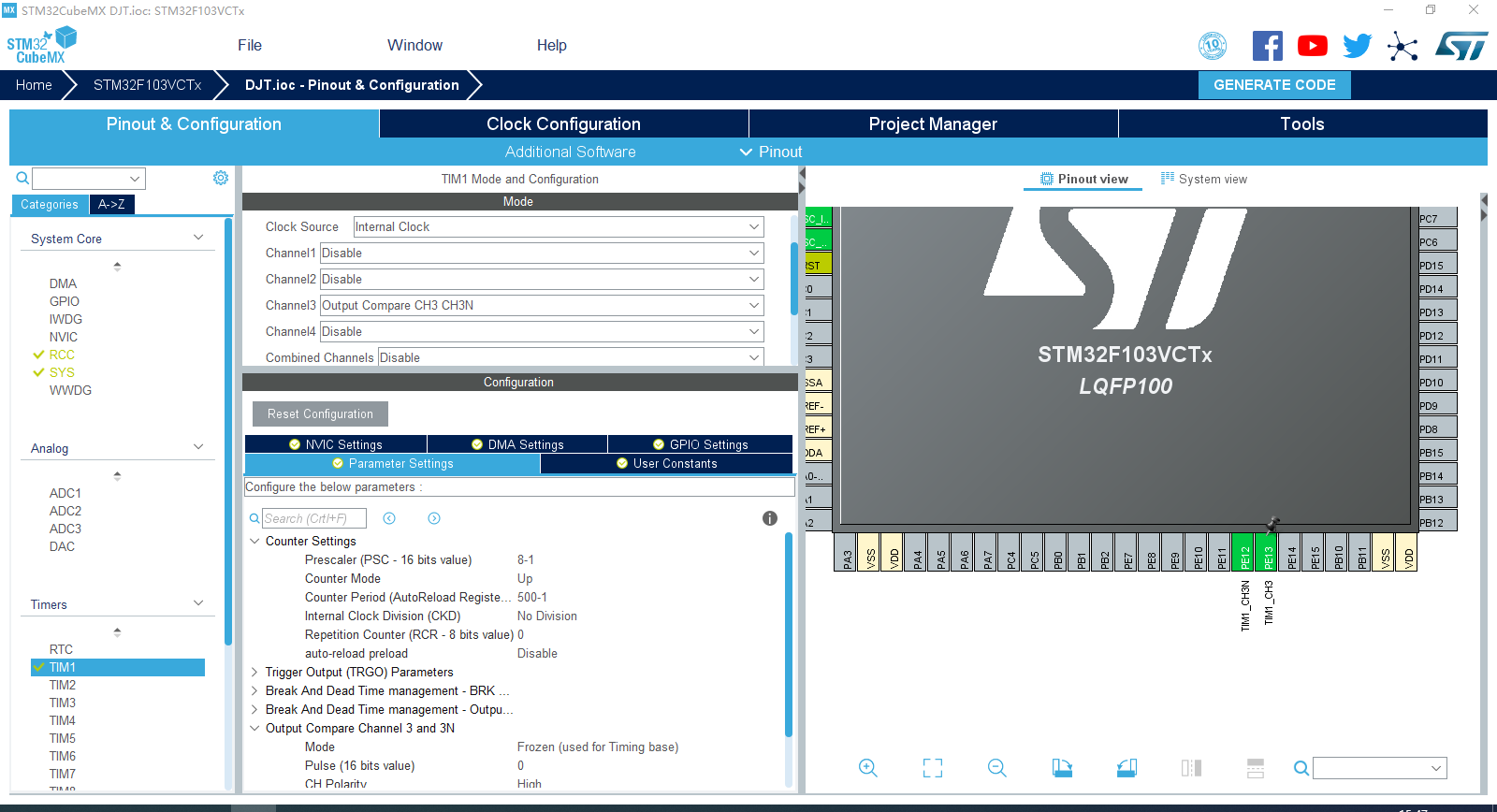Zoom in on the chip pinout
This screenshot has height=812, width=1497.
pyautogui.click(x=868, y=768)
